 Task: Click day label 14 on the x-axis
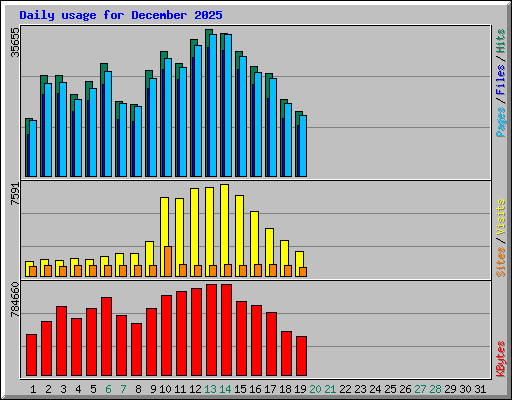[x=225, y=389]
